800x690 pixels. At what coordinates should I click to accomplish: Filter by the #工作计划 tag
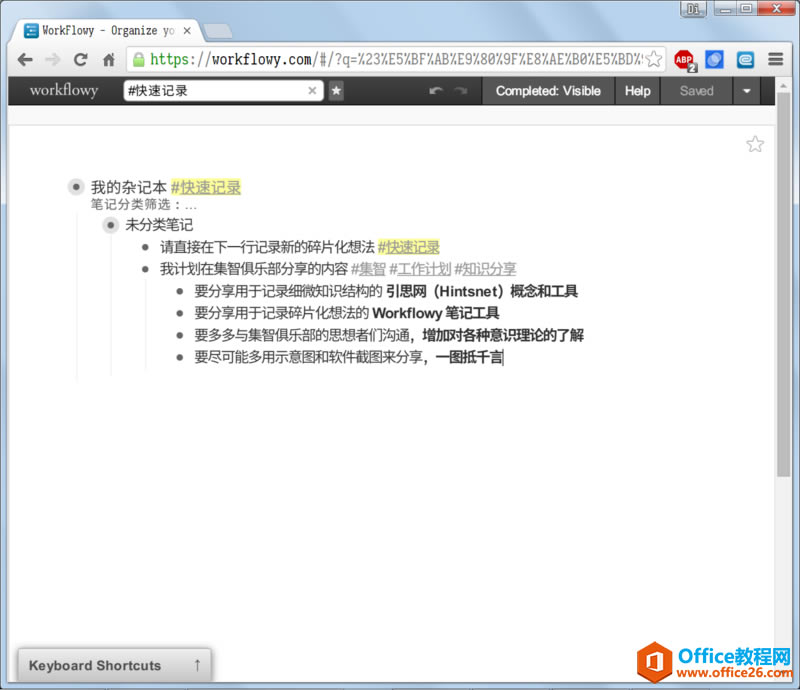[x=420, y=269]
